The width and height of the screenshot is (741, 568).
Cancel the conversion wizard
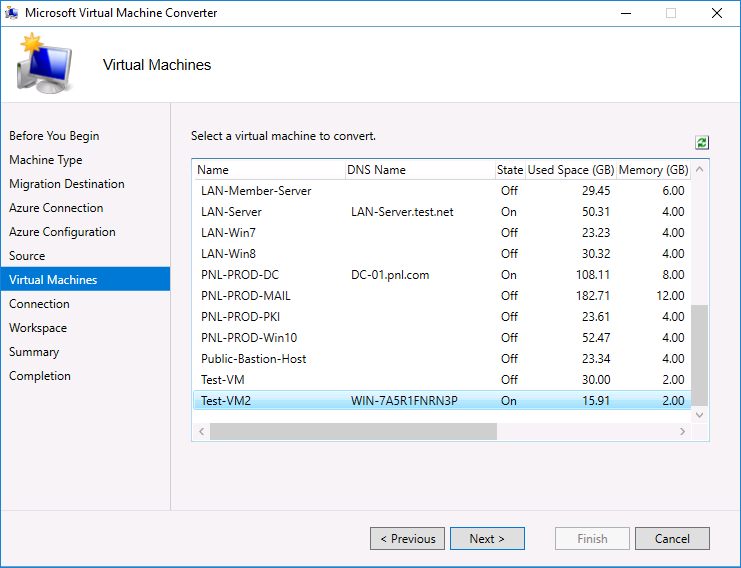[672, 539]
